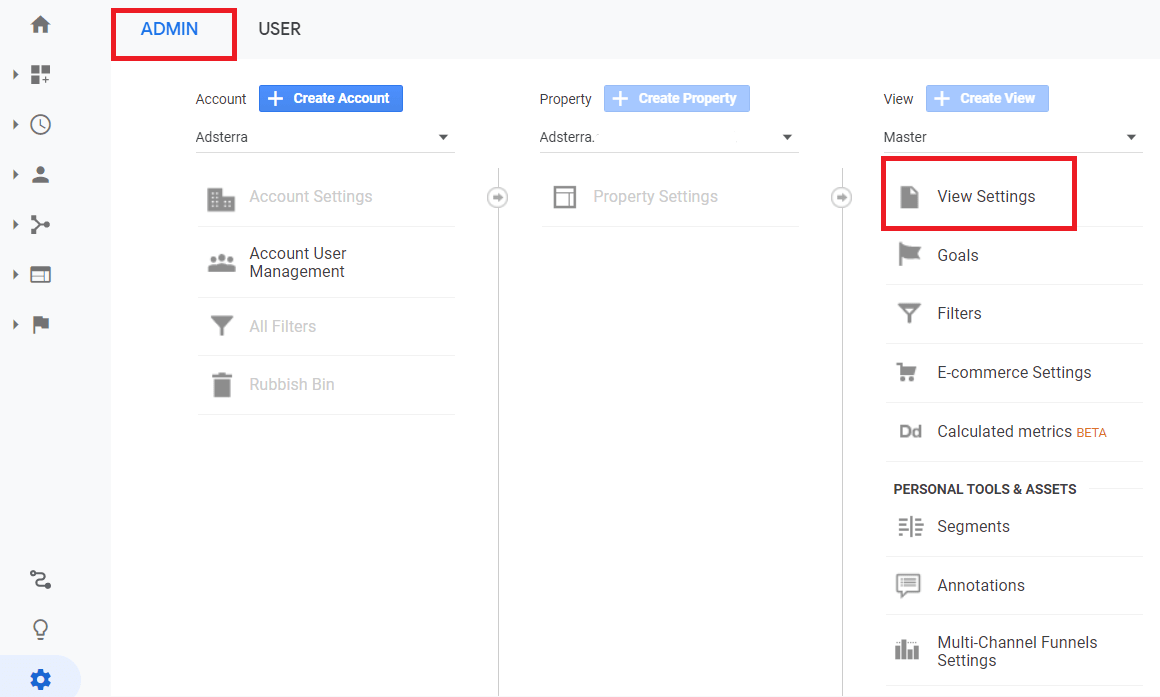Select the Customization icon in the sidebar
Image resolution: width=1160 pixels, height=697 pixels.
pyautogui.click(x=39, y=74)
